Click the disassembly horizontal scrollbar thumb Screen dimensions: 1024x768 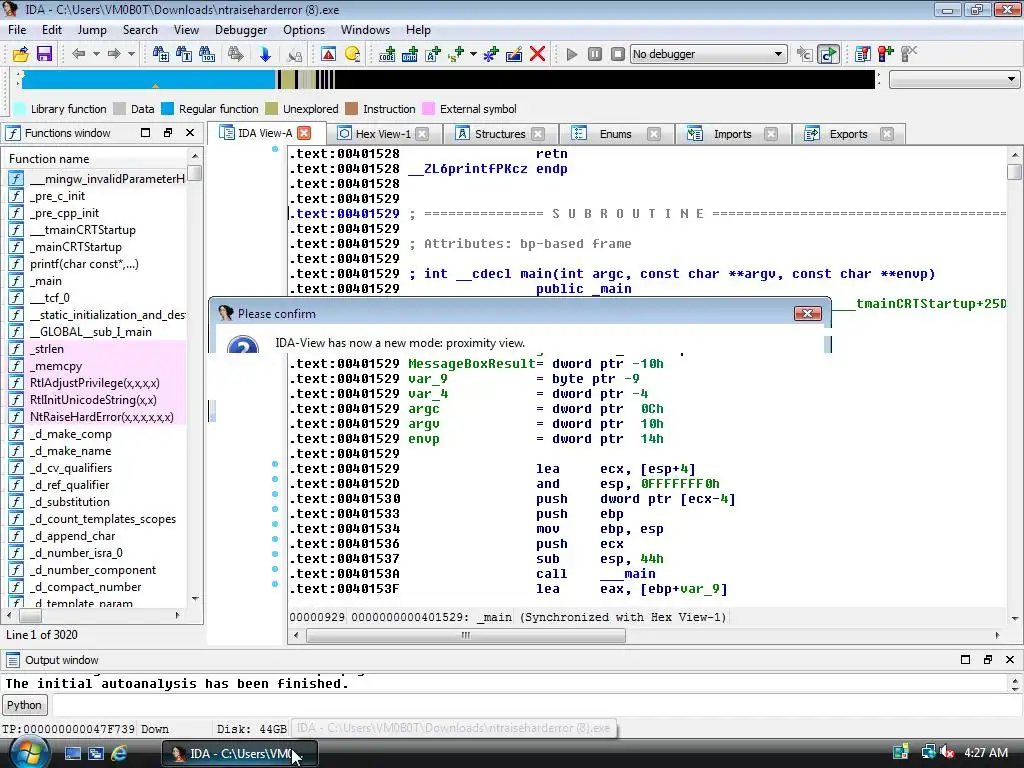466,635
